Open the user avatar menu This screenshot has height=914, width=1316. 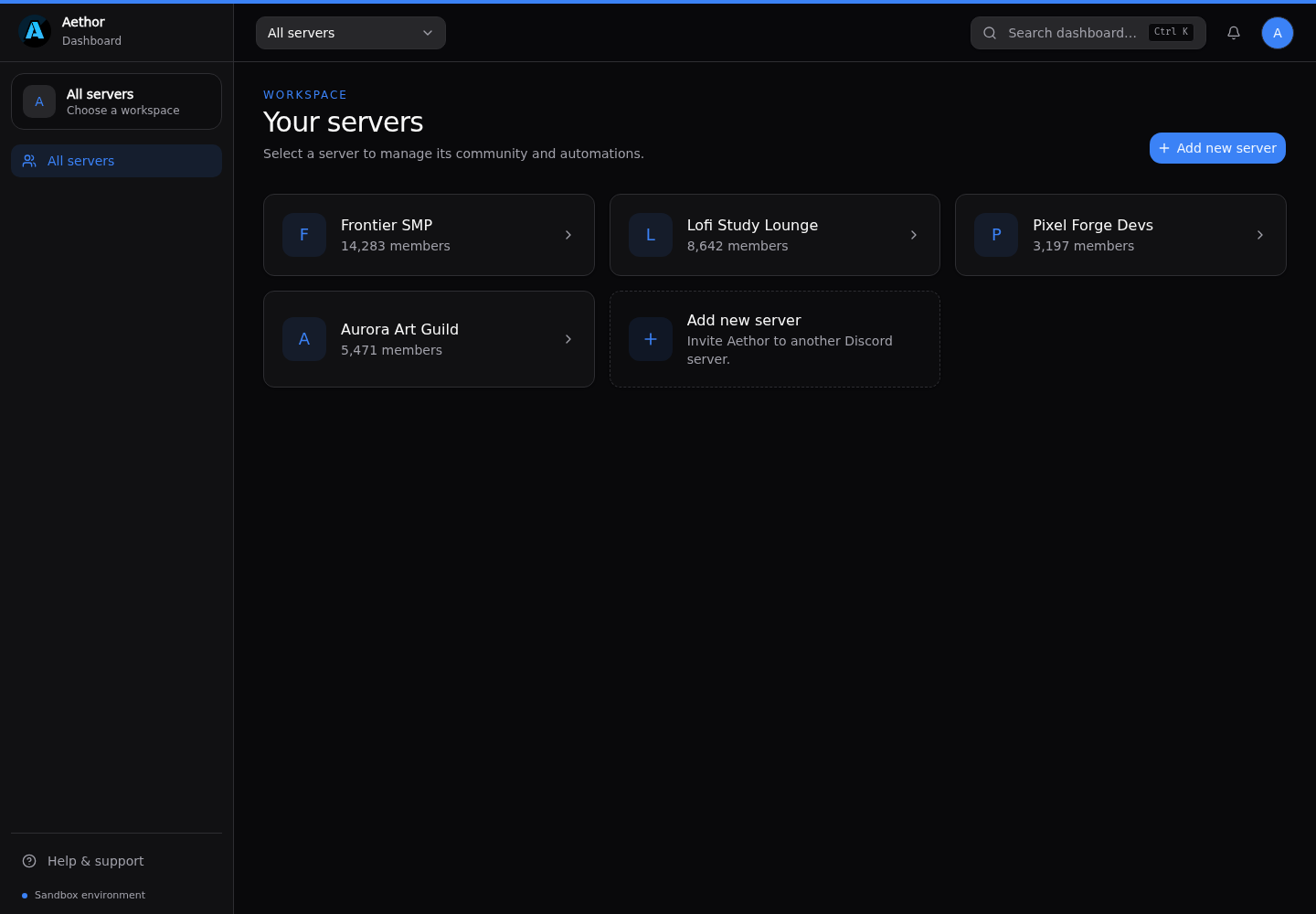click(1278, 33)
